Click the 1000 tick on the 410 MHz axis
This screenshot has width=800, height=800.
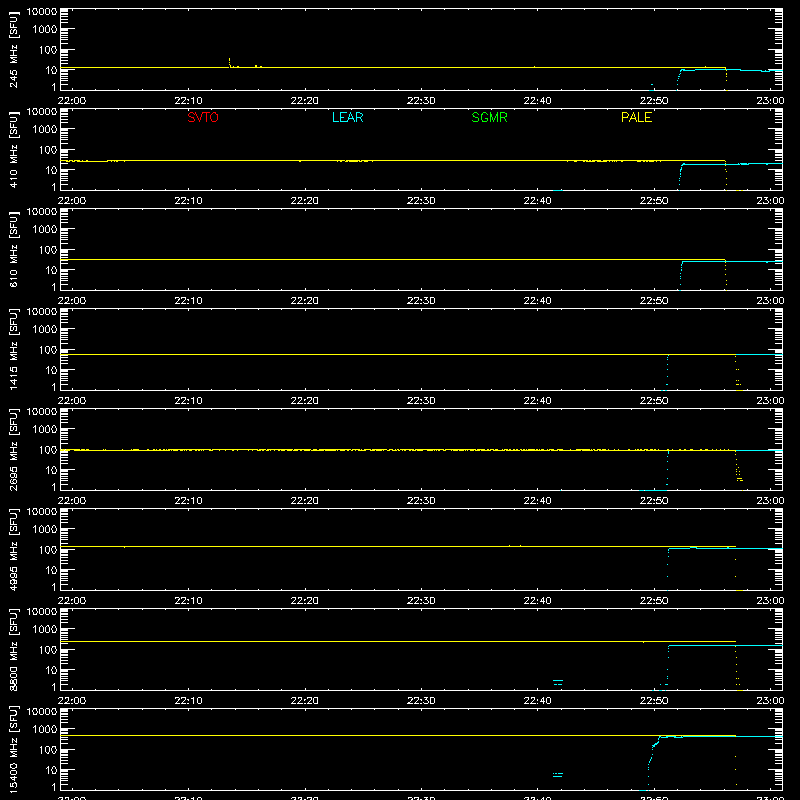coord(45,129)
